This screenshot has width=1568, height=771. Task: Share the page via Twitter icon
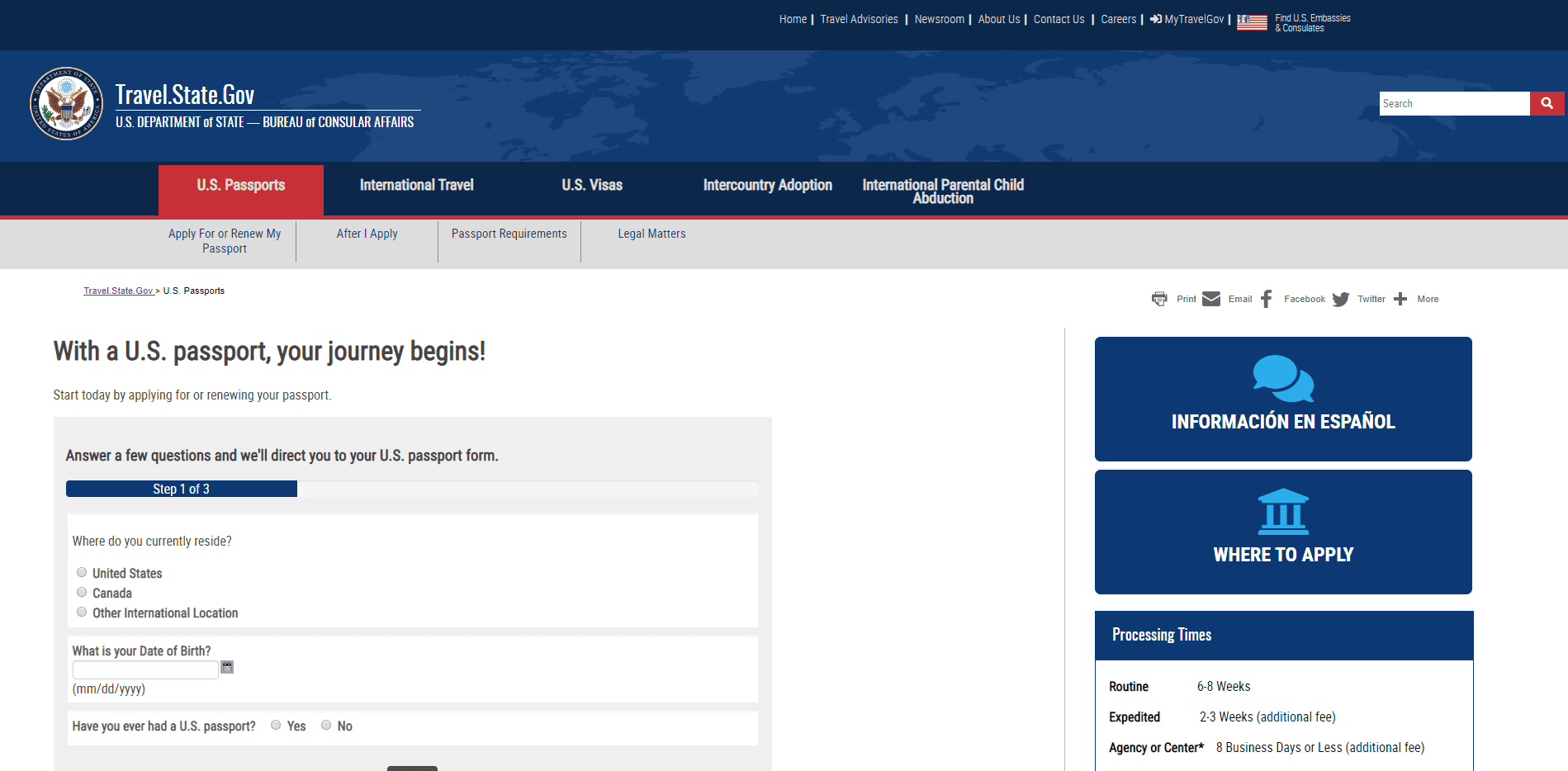click(x=1341, y=298)
